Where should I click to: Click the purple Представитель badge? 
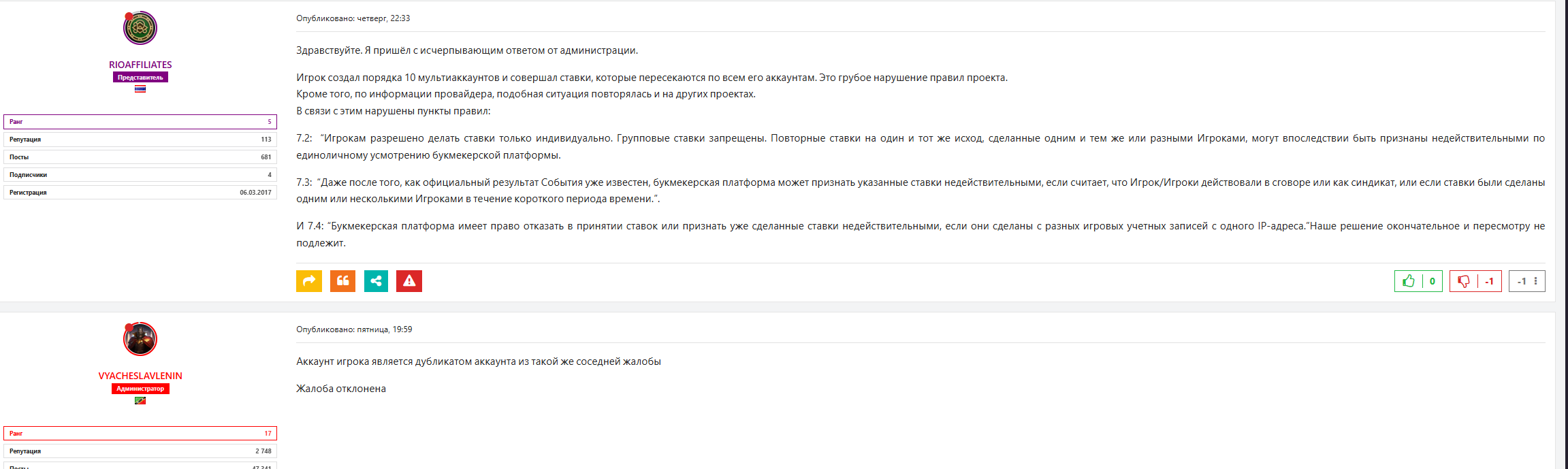pyautogui.click(x=140, y=78)
